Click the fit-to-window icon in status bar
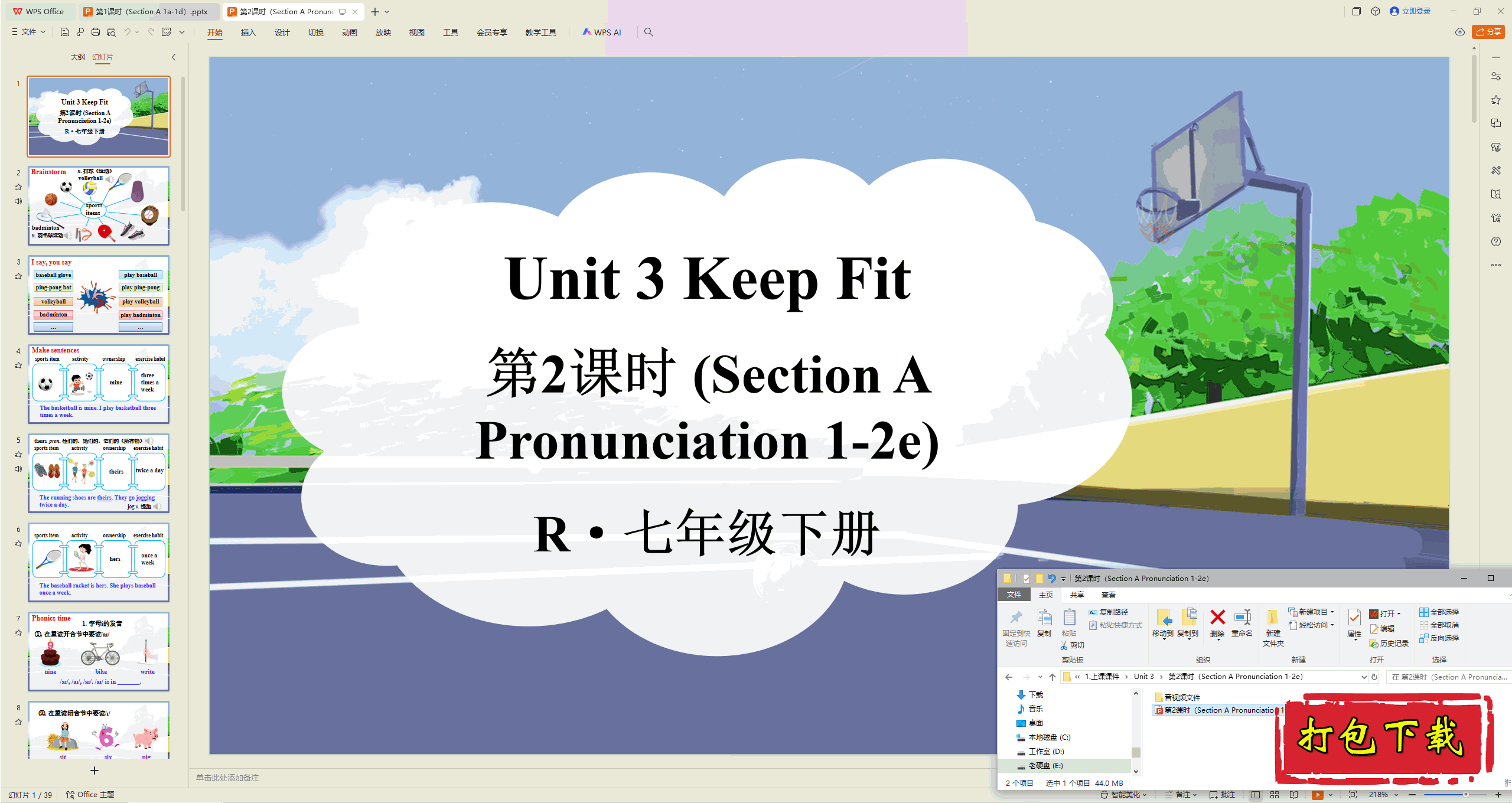Screen dimensions: 1512x803 1353,795
